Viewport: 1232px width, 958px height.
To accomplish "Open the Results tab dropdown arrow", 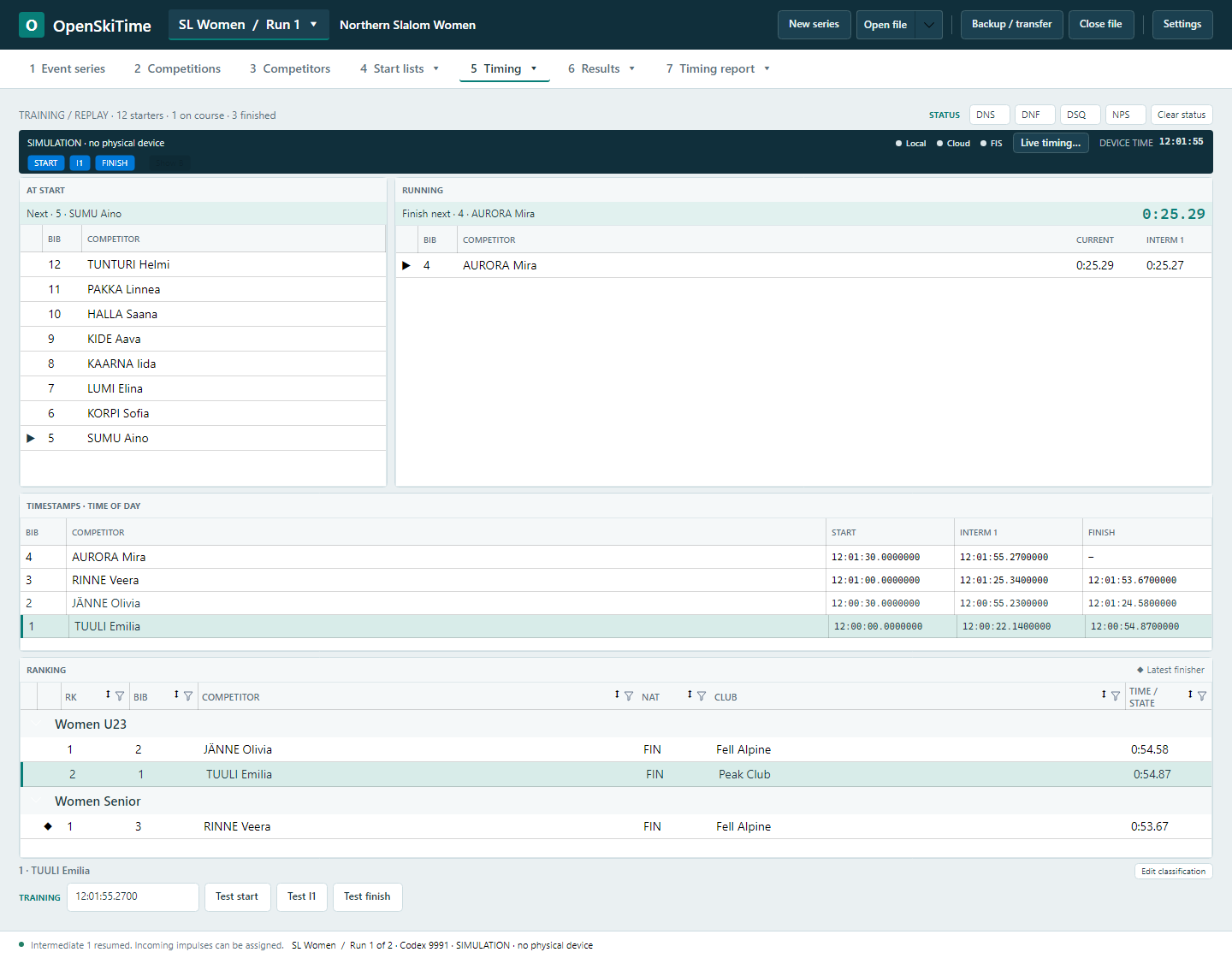I will pyautogui.click(x=632, y=69).
